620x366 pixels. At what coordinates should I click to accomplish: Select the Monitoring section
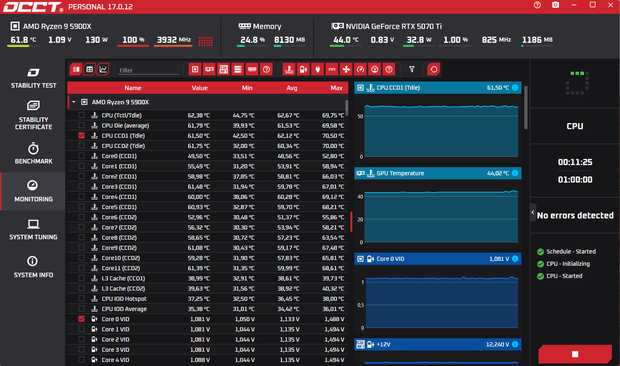point(33,191)
